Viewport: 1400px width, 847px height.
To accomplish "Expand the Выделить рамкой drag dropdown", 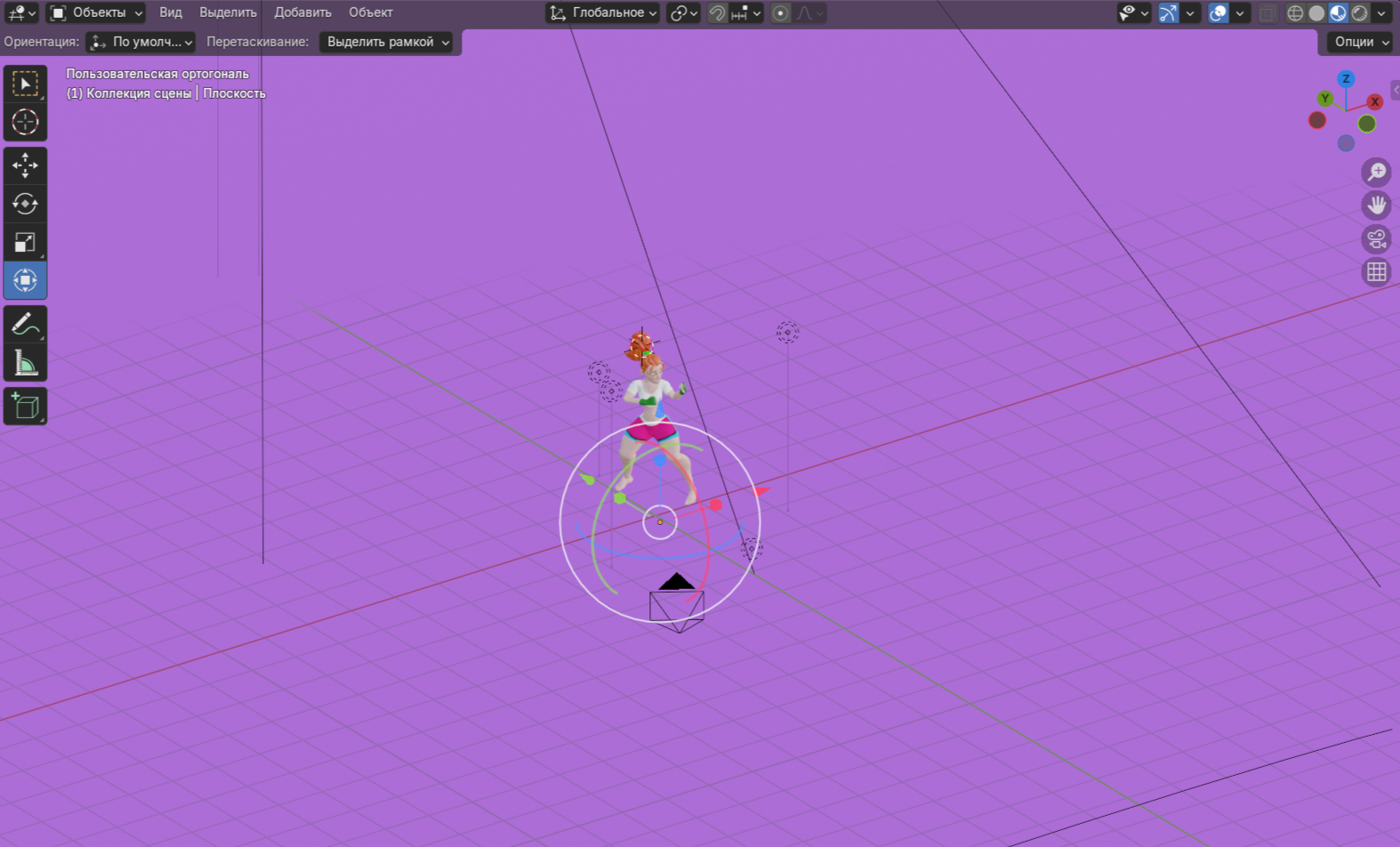I will point(385,42).
